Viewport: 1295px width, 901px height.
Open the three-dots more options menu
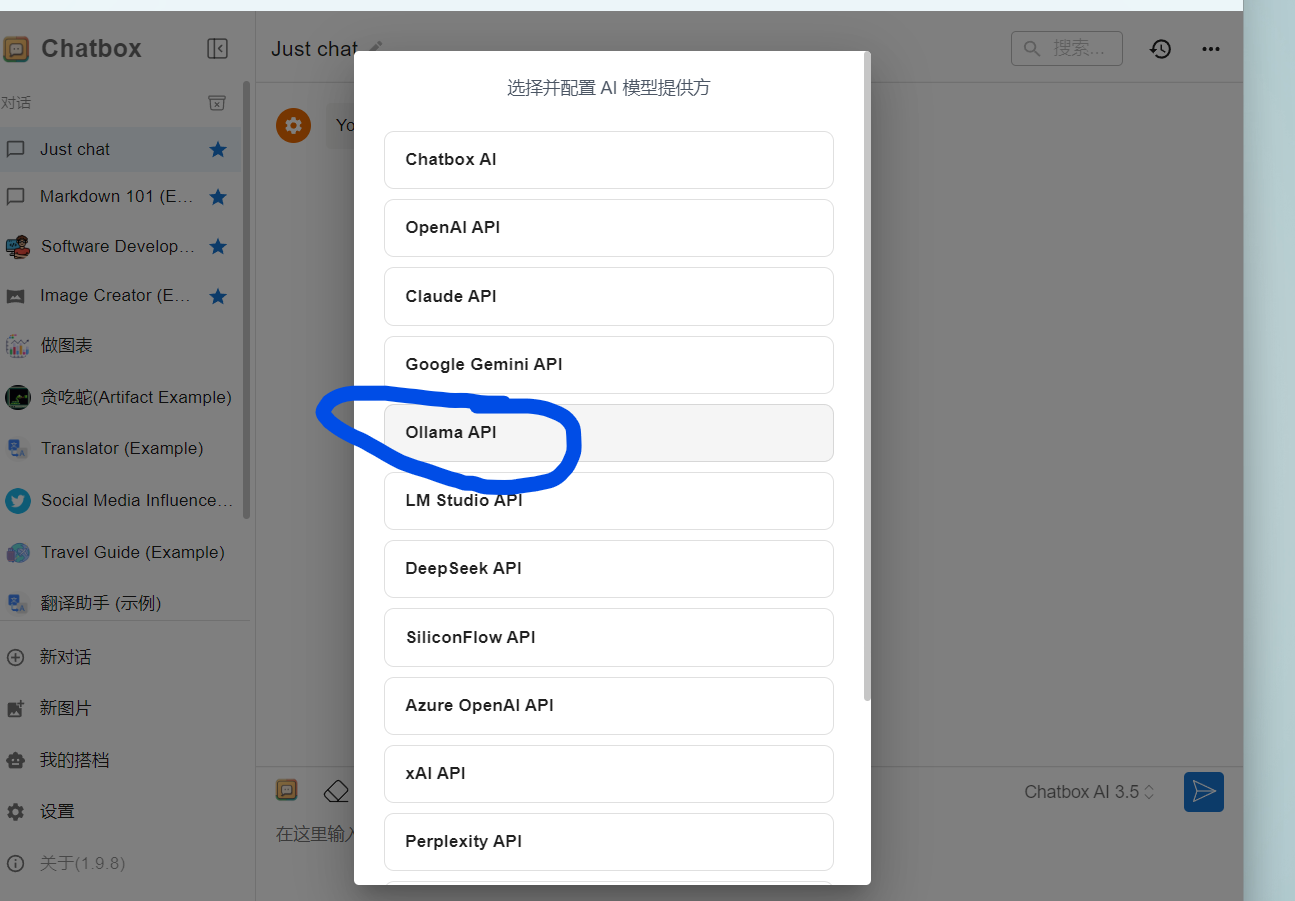1211,48
